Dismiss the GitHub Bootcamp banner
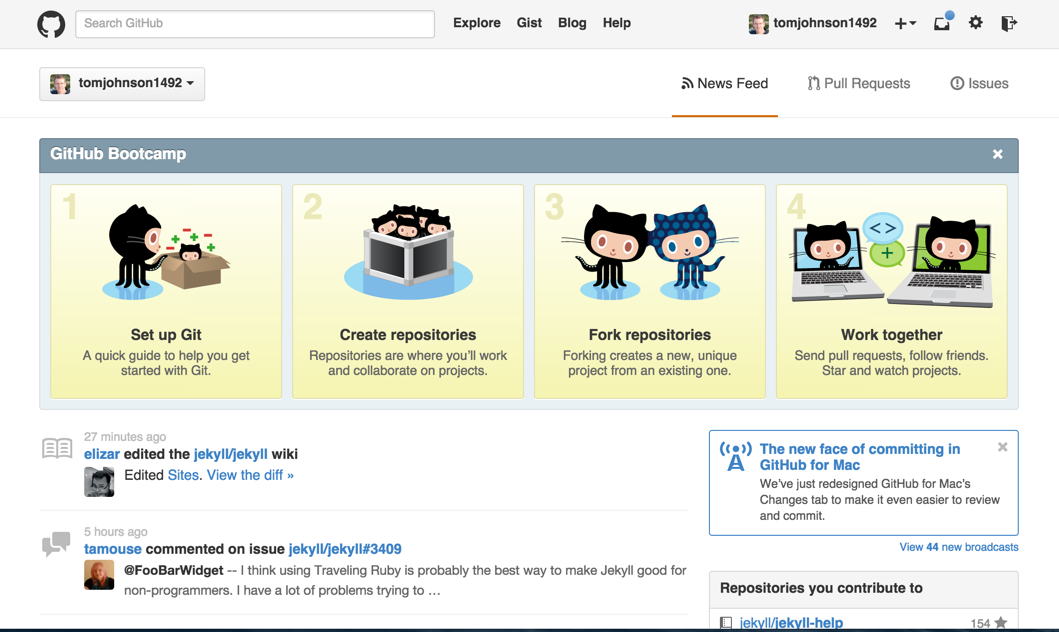The width and height of the screenshot is (1059, 632). pyautogui.click(x=997, y=154)
